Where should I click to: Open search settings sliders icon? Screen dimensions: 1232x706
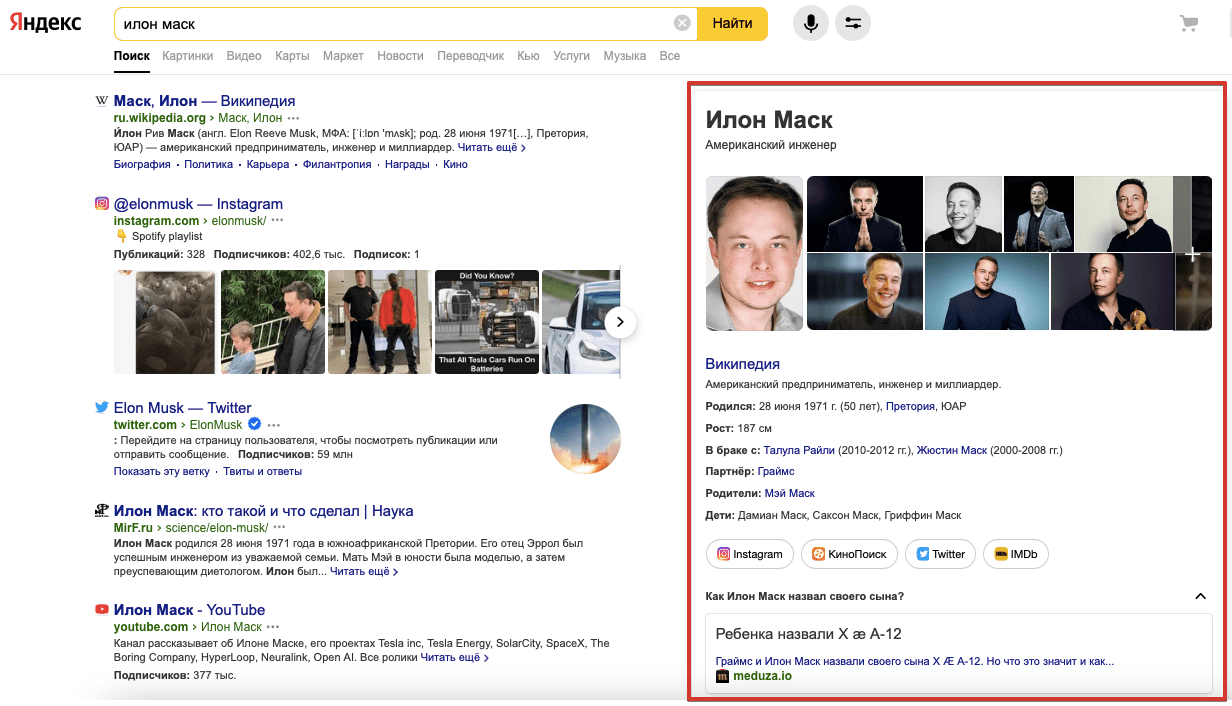853,23
